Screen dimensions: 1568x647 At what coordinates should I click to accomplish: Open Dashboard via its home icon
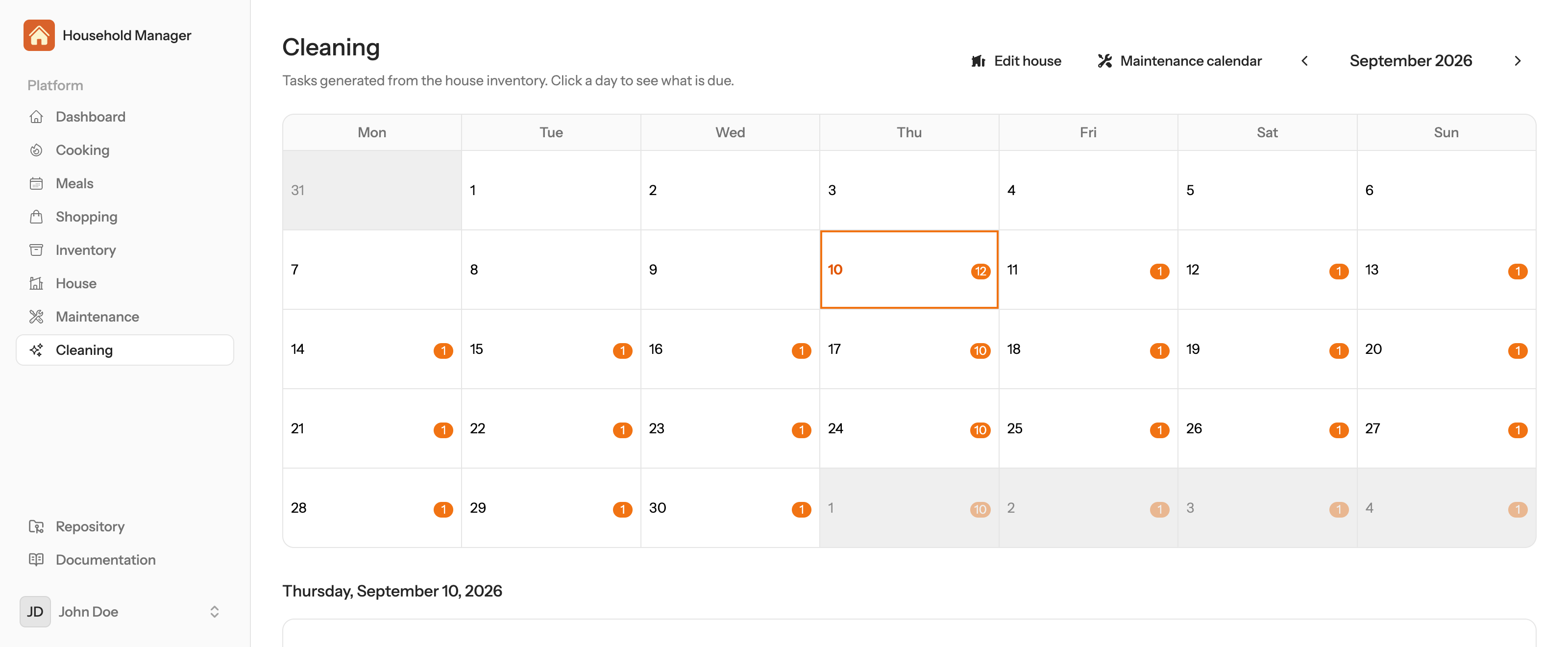37,116
